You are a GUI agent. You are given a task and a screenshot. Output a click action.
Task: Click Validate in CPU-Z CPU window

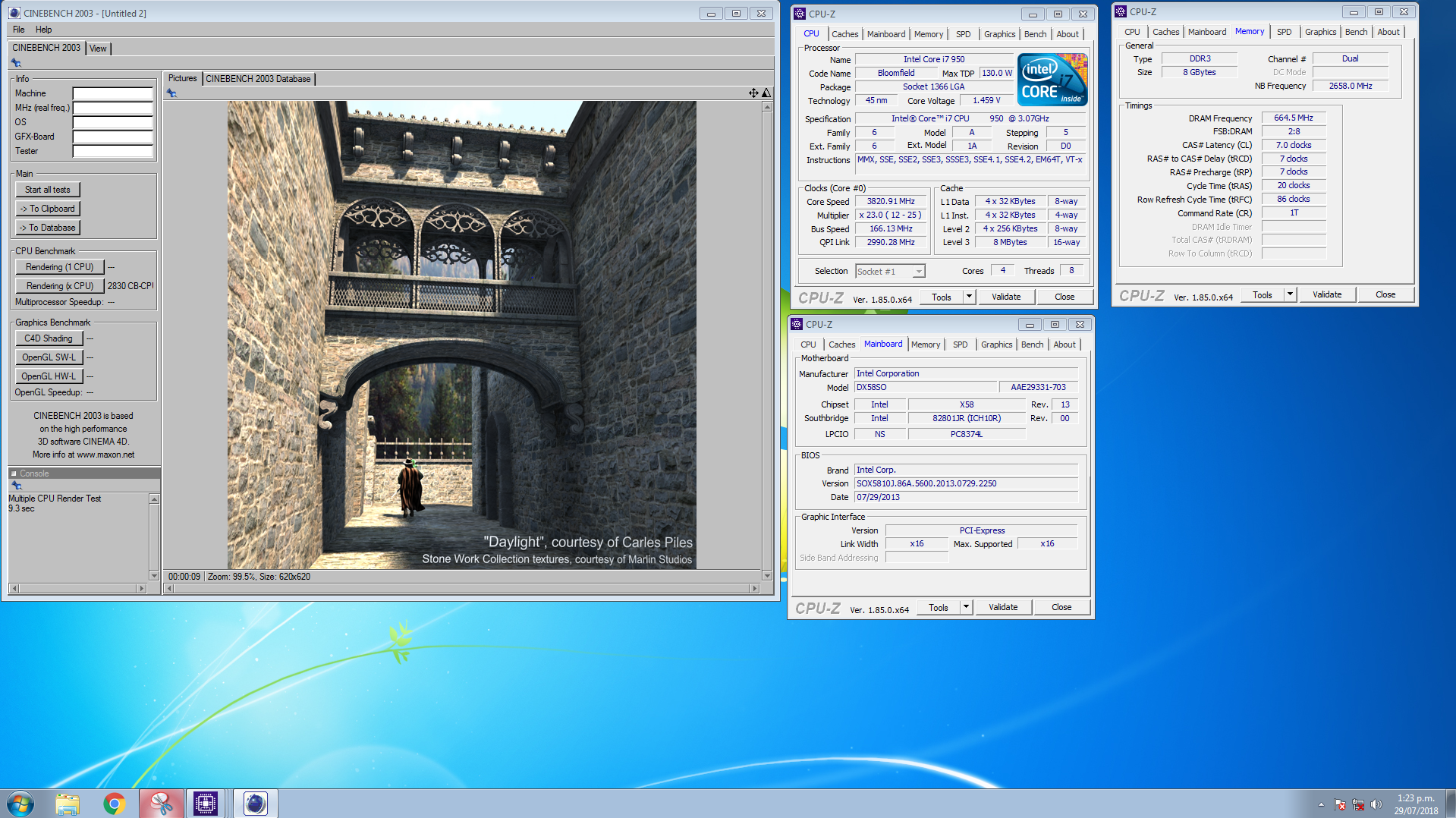click(1006, 297)
